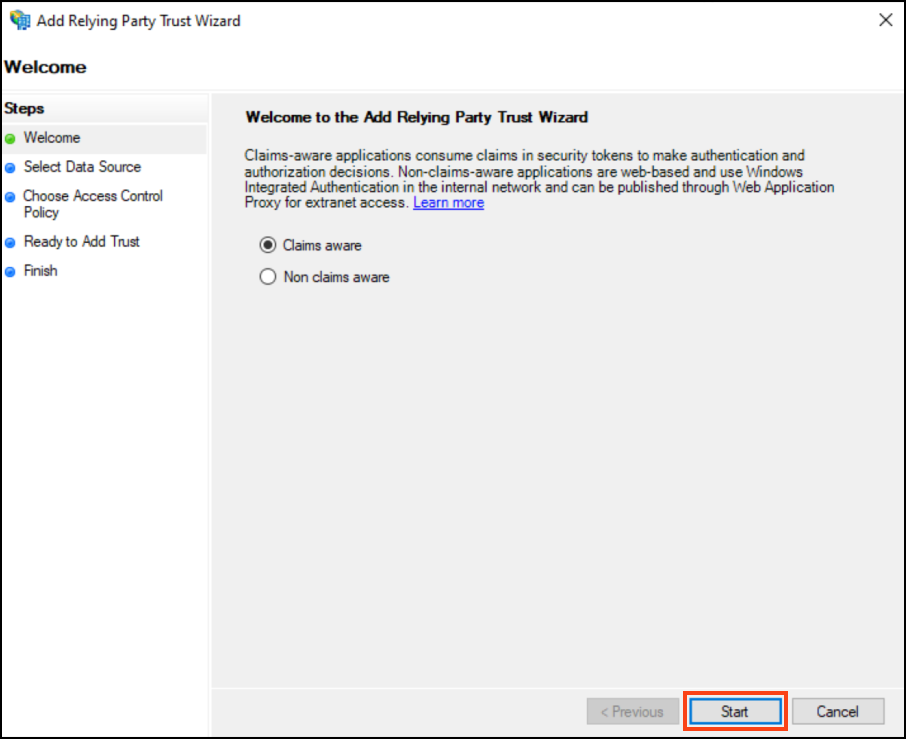Click the Steps panel header
The height and width of the screenshot is (739, 906).
[x=24, y=109]
